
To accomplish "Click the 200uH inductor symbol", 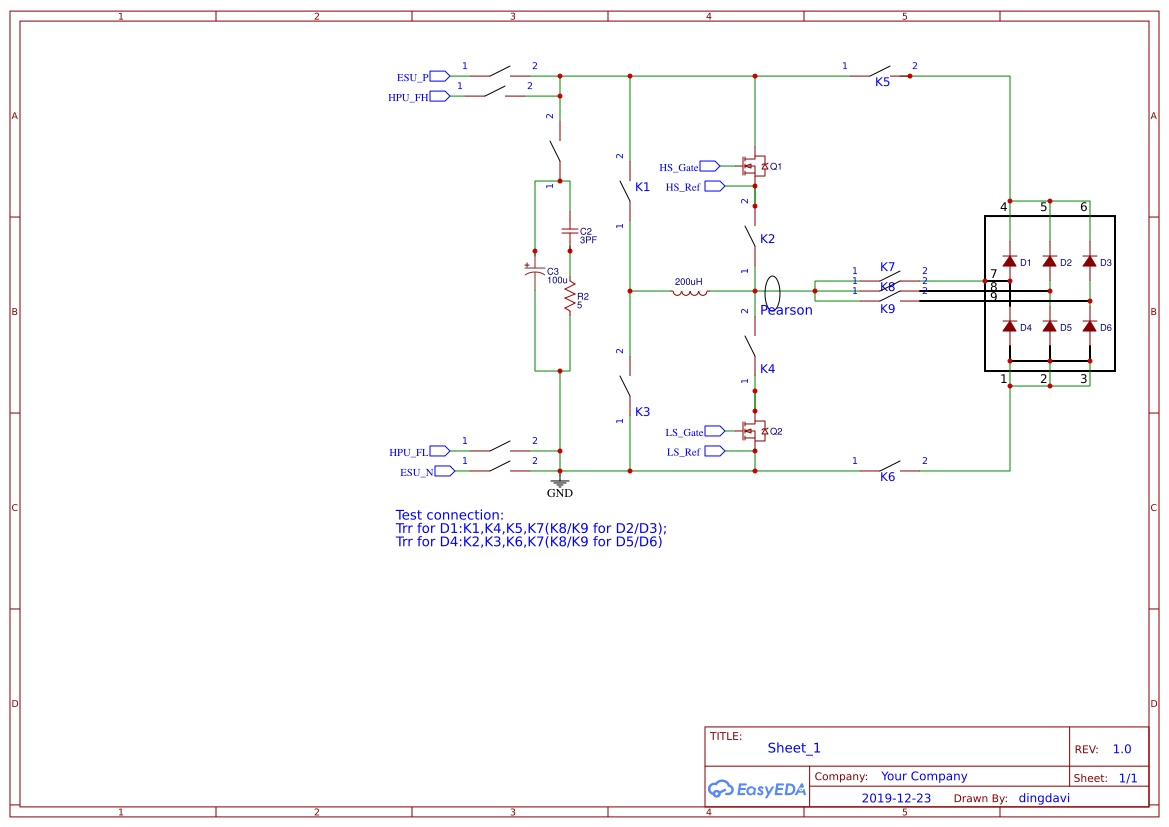I will pyautogui.click(x=690, y=292).
